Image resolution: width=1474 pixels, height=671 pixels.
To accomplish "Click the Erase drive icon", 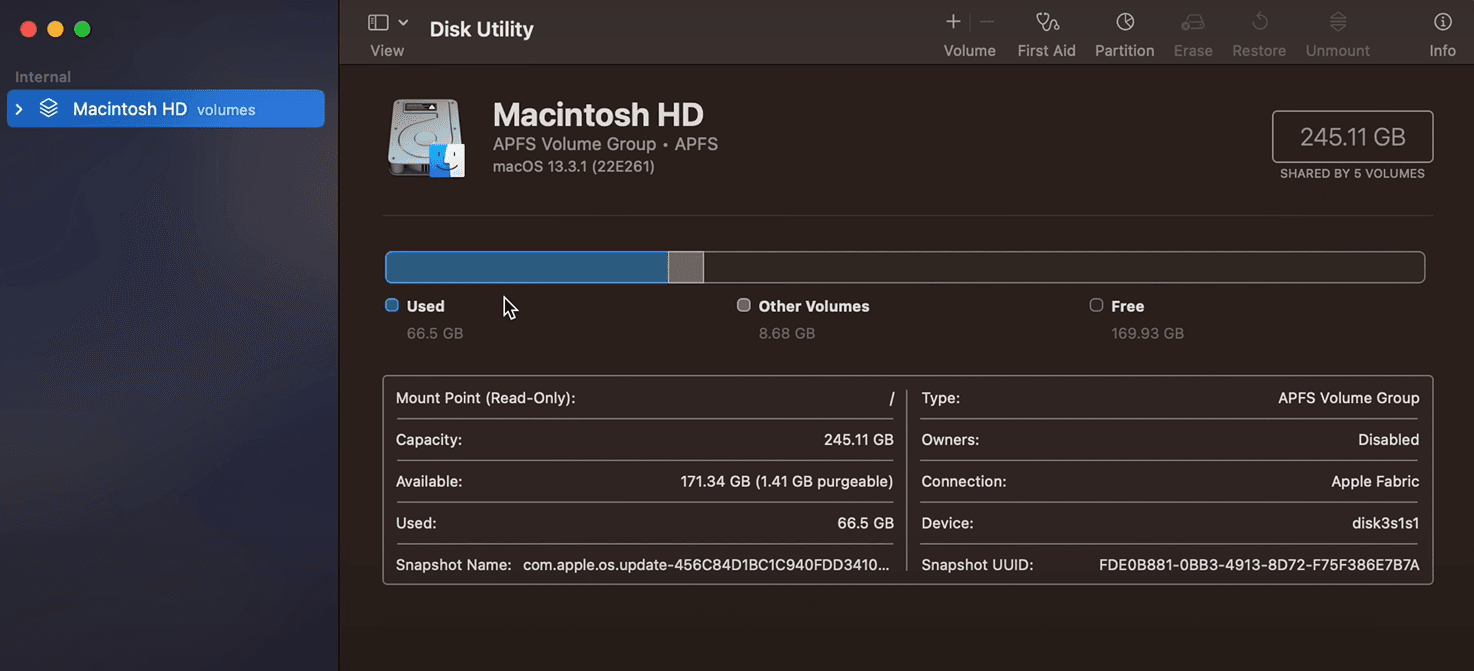I will [x=1192, y=22].
